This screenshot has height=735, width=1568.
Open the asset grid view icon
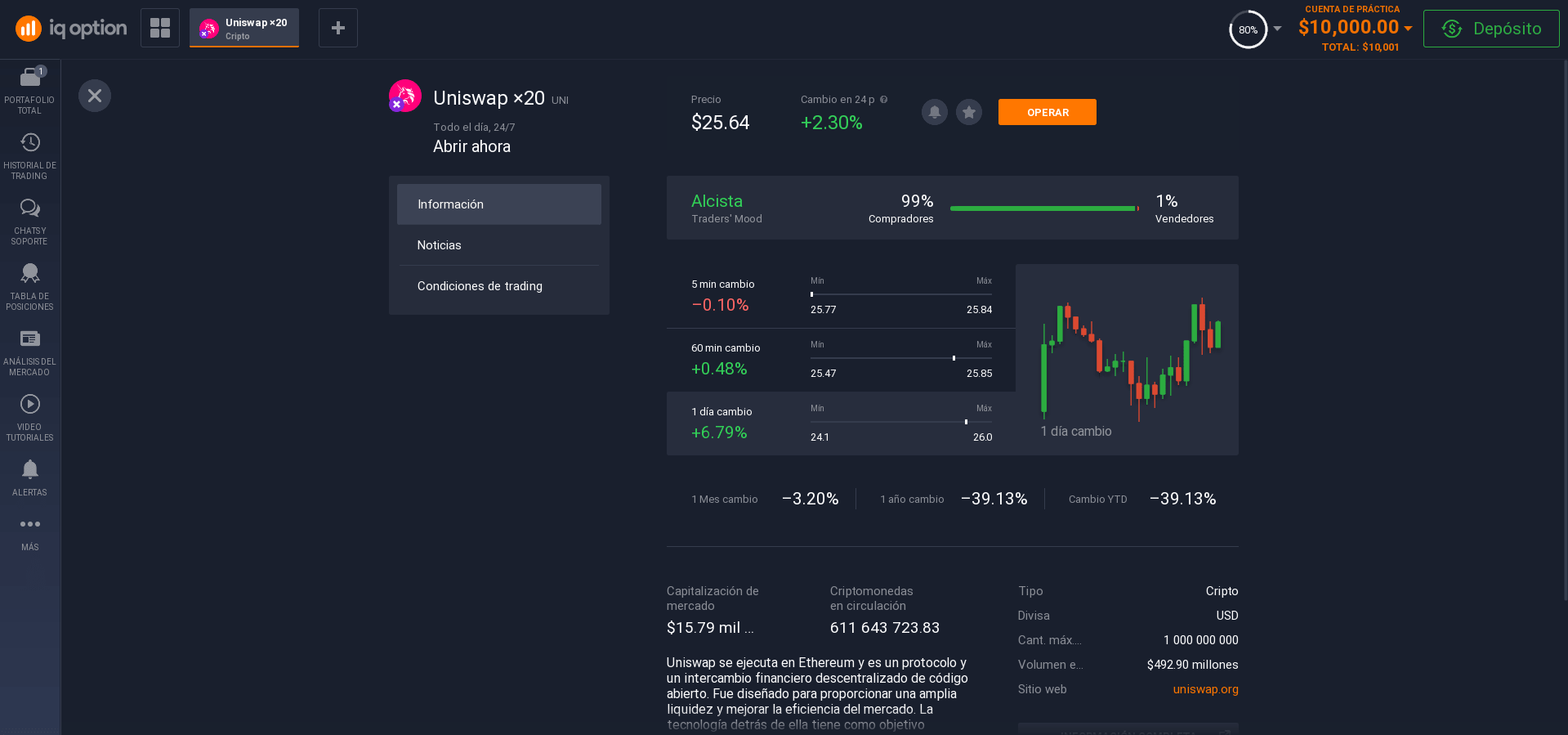[x=160, y=28]
